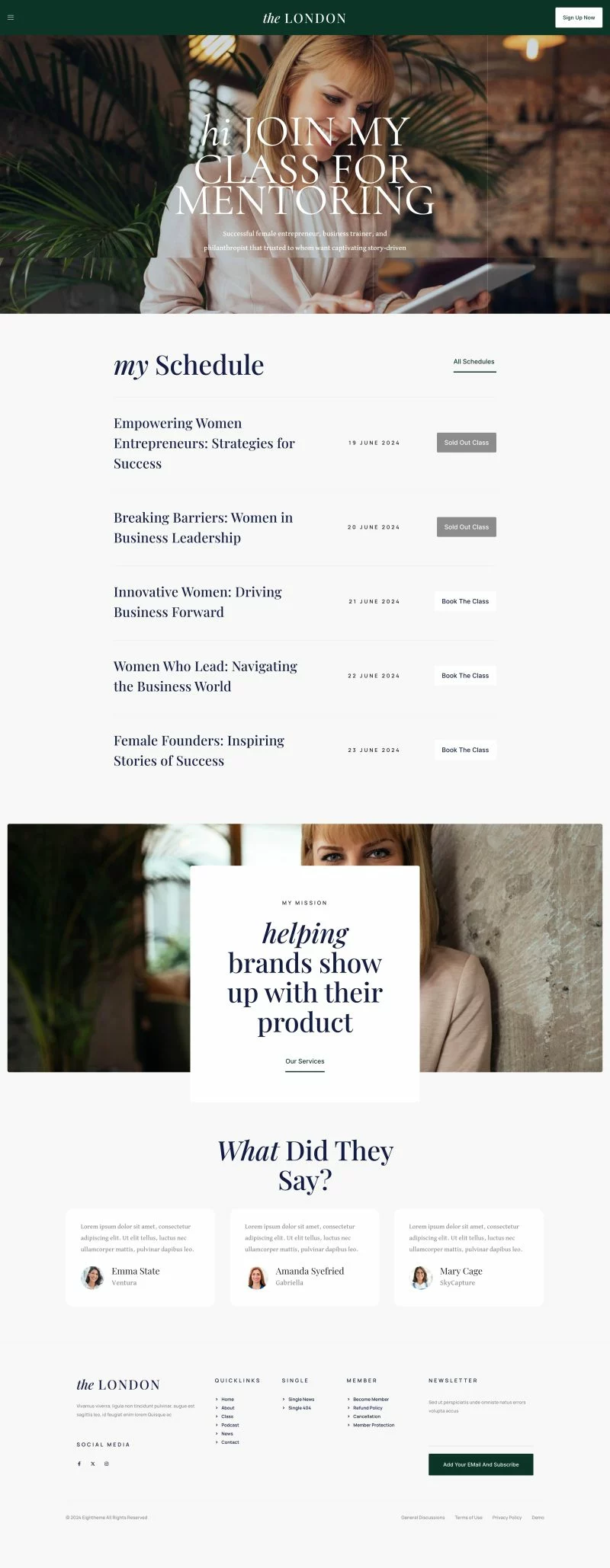Open the Single 404 footer link
Viewport: 610px width, 1568px height.
point(300,1408)
